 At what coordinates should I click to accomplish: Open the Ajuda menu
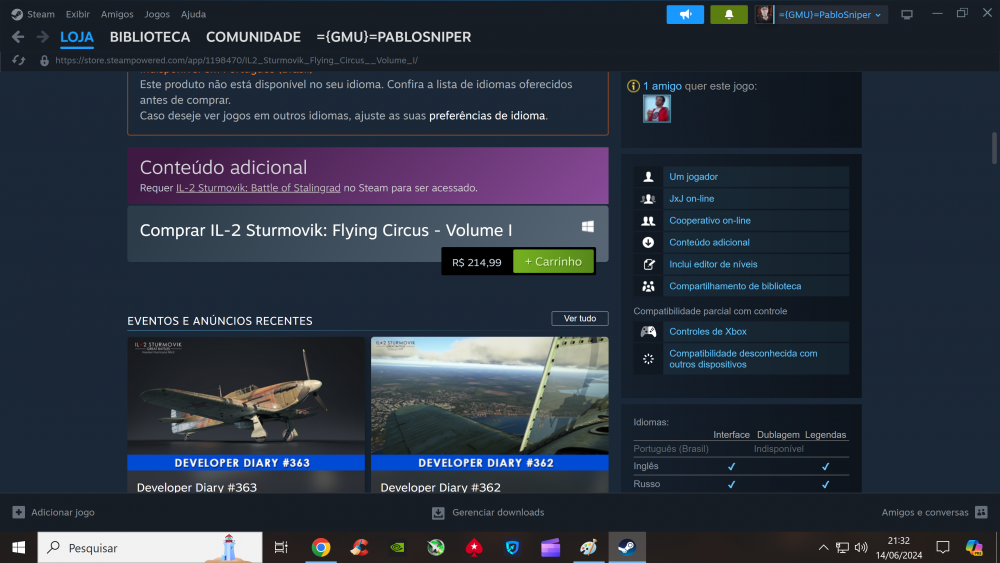pos(193,14)
